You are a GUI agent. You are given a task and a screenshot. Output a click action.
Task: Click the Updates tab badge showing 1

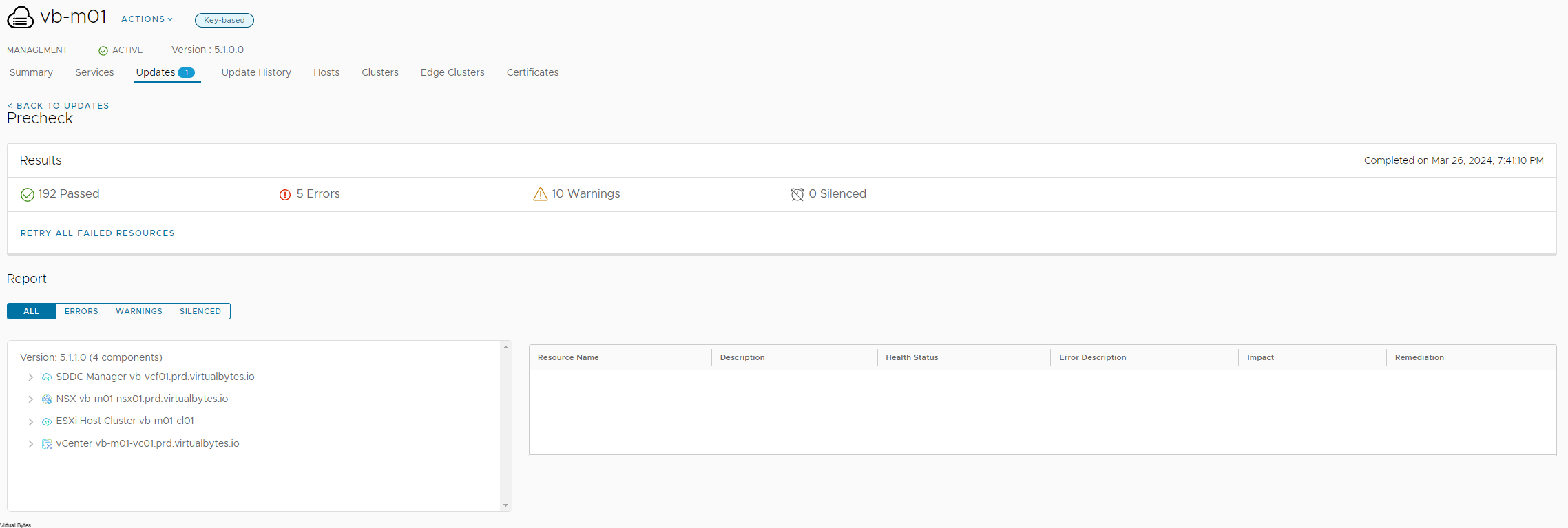click(x=186, y=72)
